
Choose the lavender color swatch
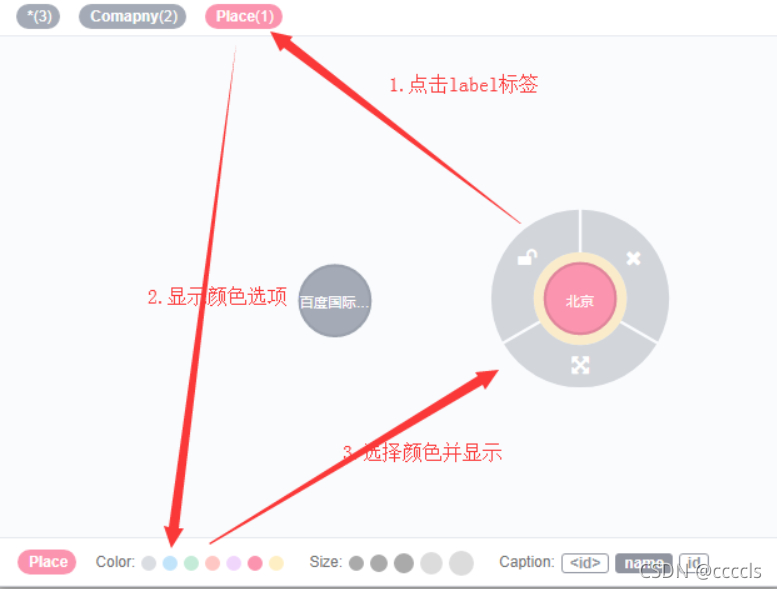pyautogui.click(x=234, y=563)
